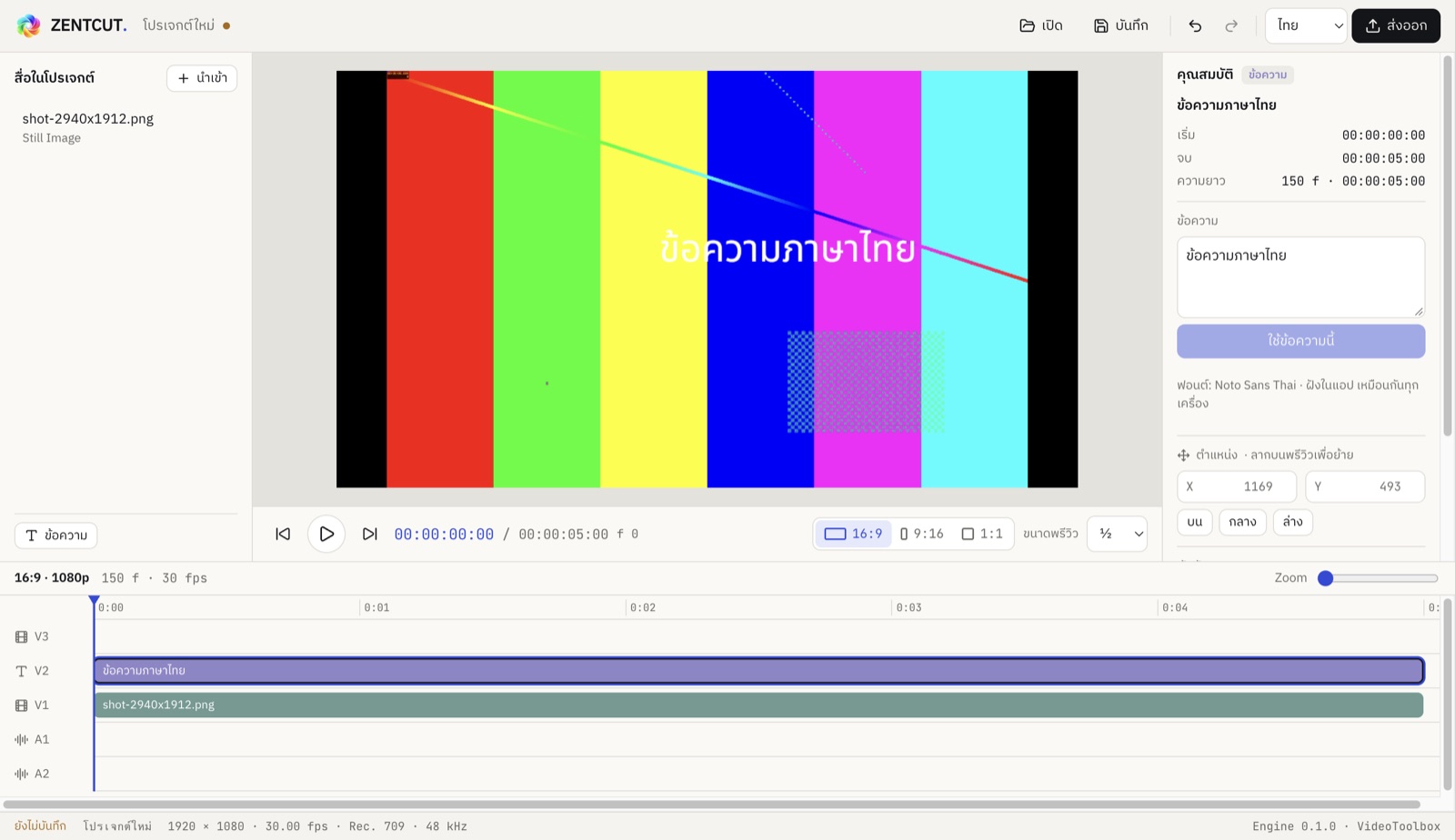Open the ไทย language dropdown
The width and height of the screenshot is (1455, 840).
pos(1306,25)
